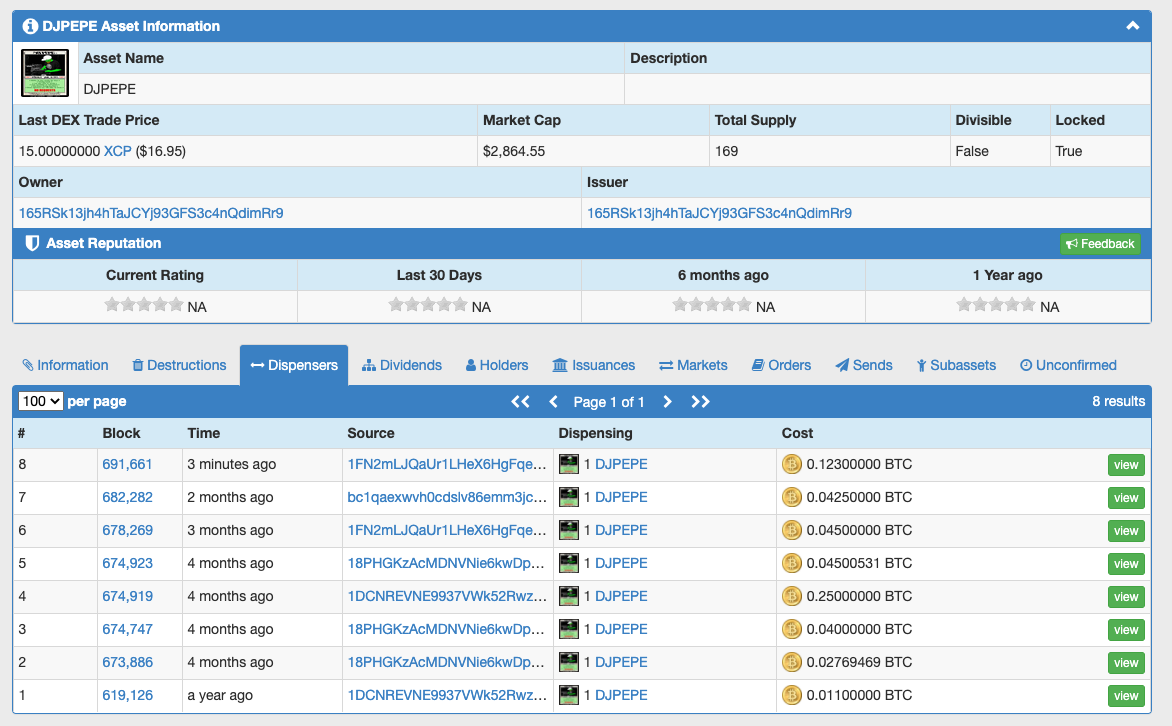View dispenser costing 0.25000000 BTC
The image size is (1172, 726).
click(x=1126, y=597)
